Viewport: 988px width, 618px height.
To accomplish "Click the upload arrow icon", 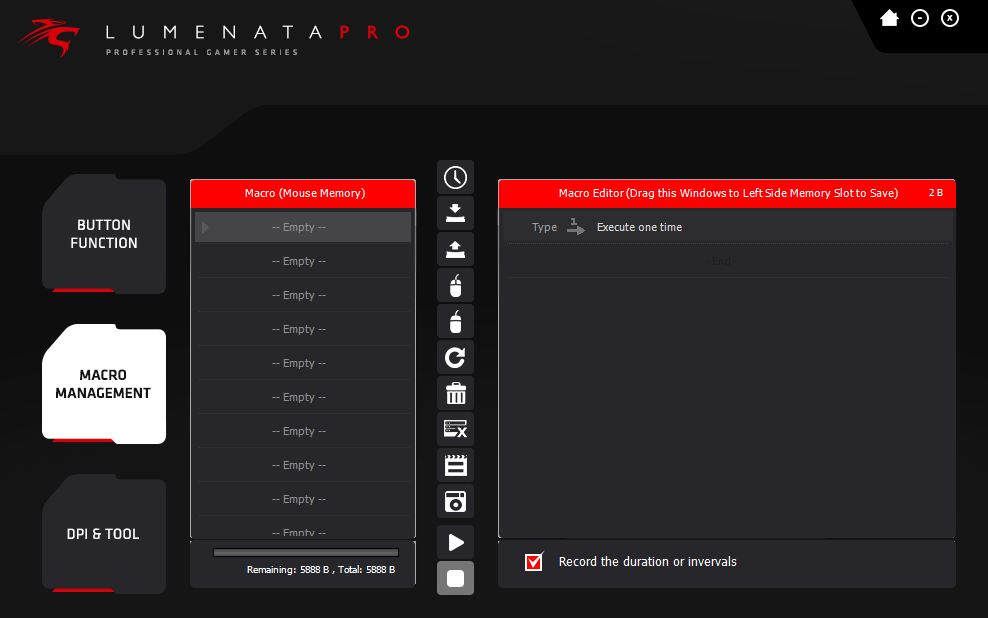I will point(455,249).
